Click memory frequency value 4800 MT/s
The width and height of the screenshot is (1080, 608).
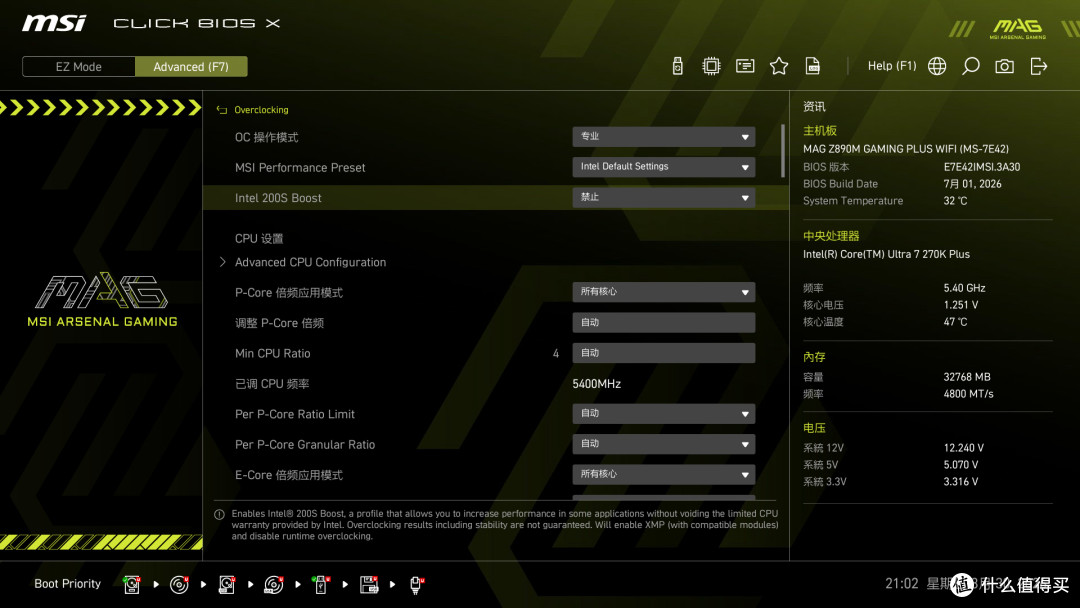(x=968, y=394)
